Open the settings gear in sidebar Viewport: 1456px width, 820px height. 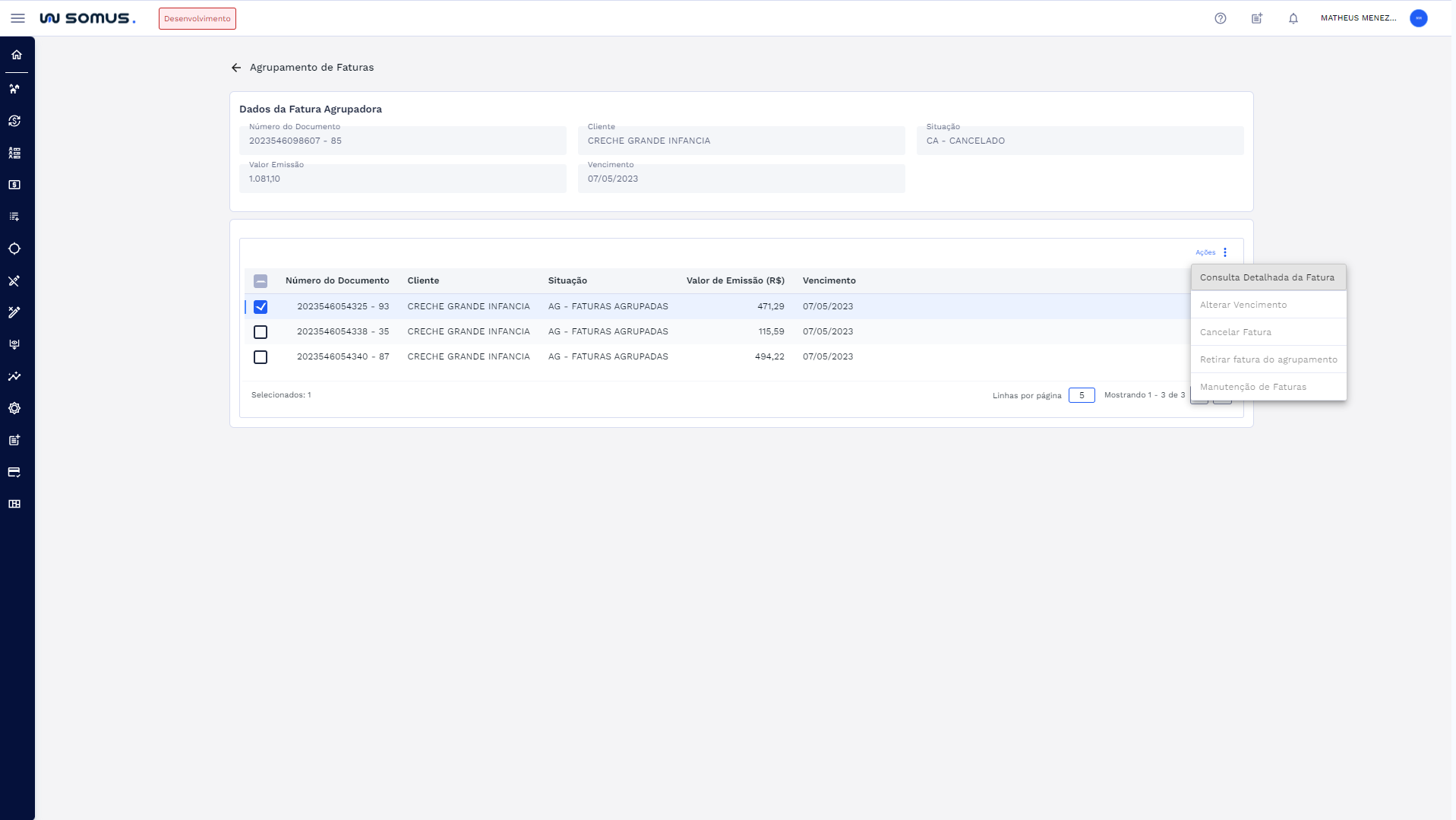tap(14, 408)
